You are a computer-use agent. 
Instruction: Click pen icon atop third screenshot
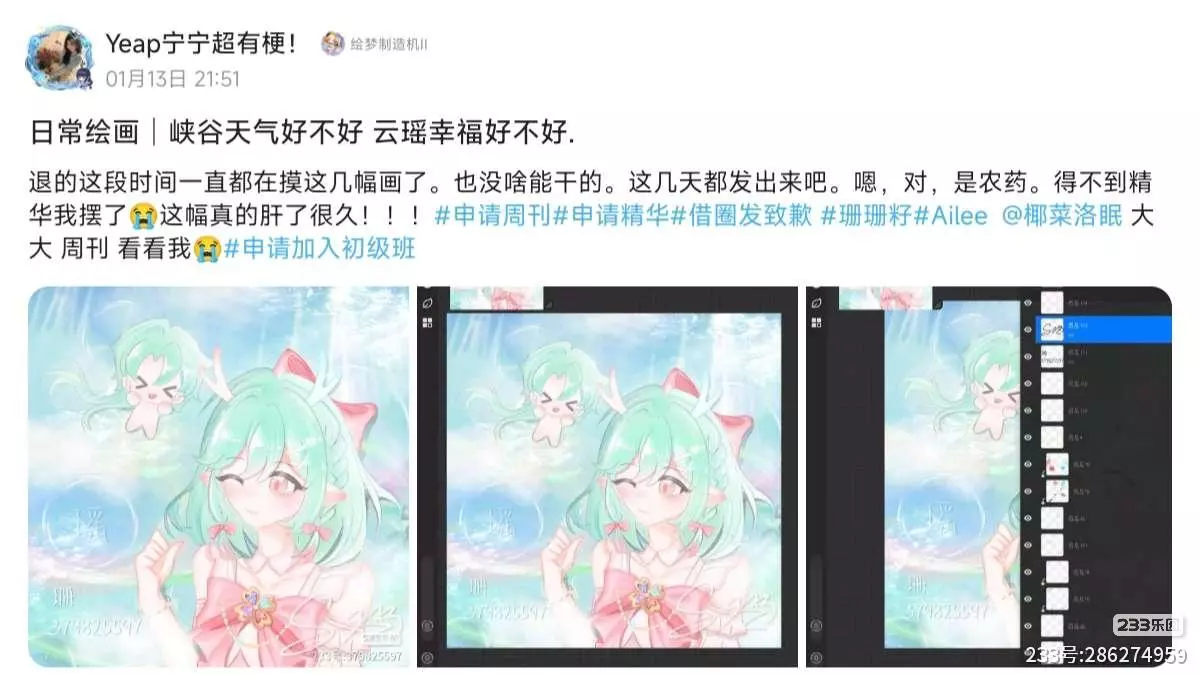816,303
